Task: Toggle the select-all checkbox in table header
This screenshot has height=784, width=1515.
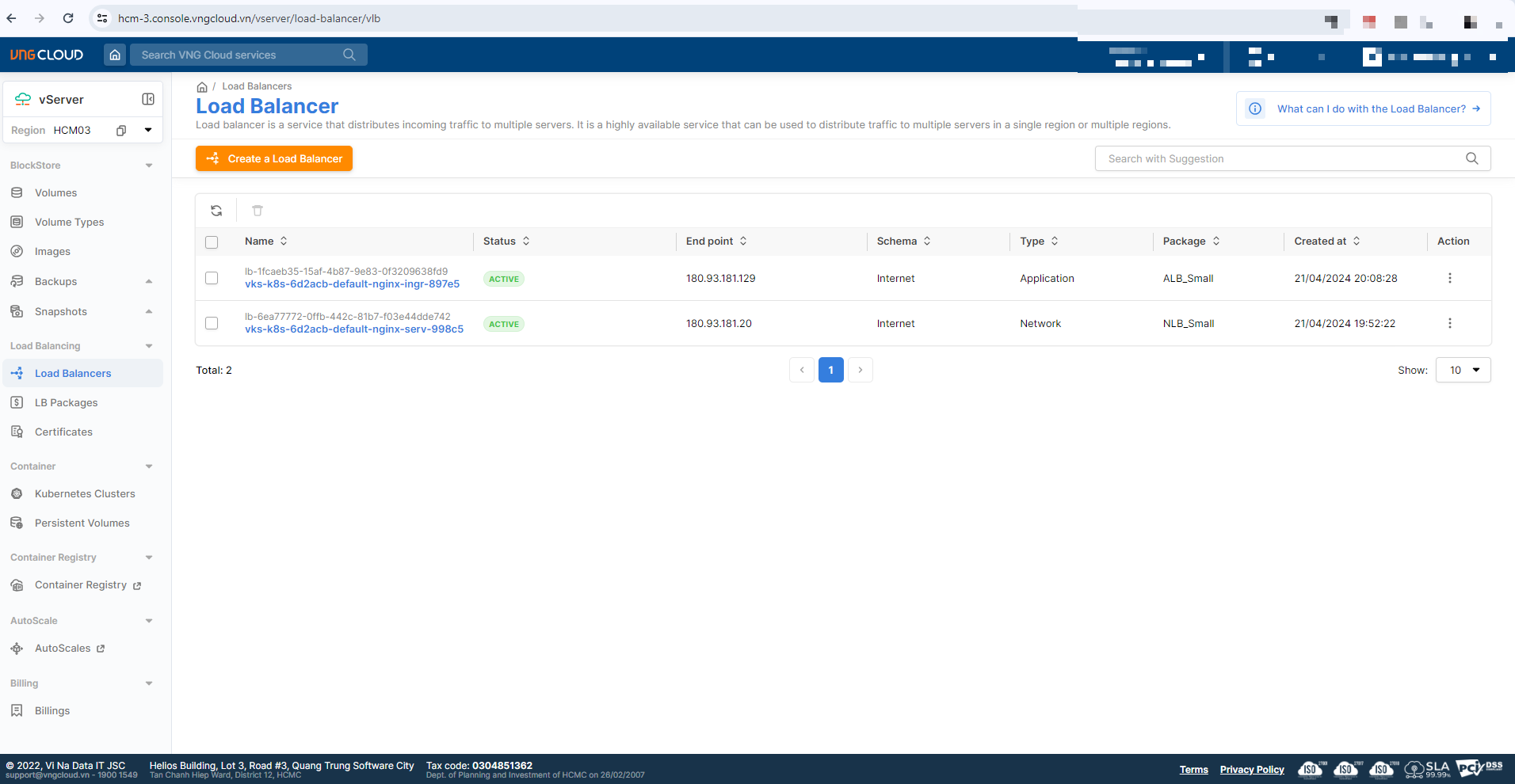Action: coord(212,242)
